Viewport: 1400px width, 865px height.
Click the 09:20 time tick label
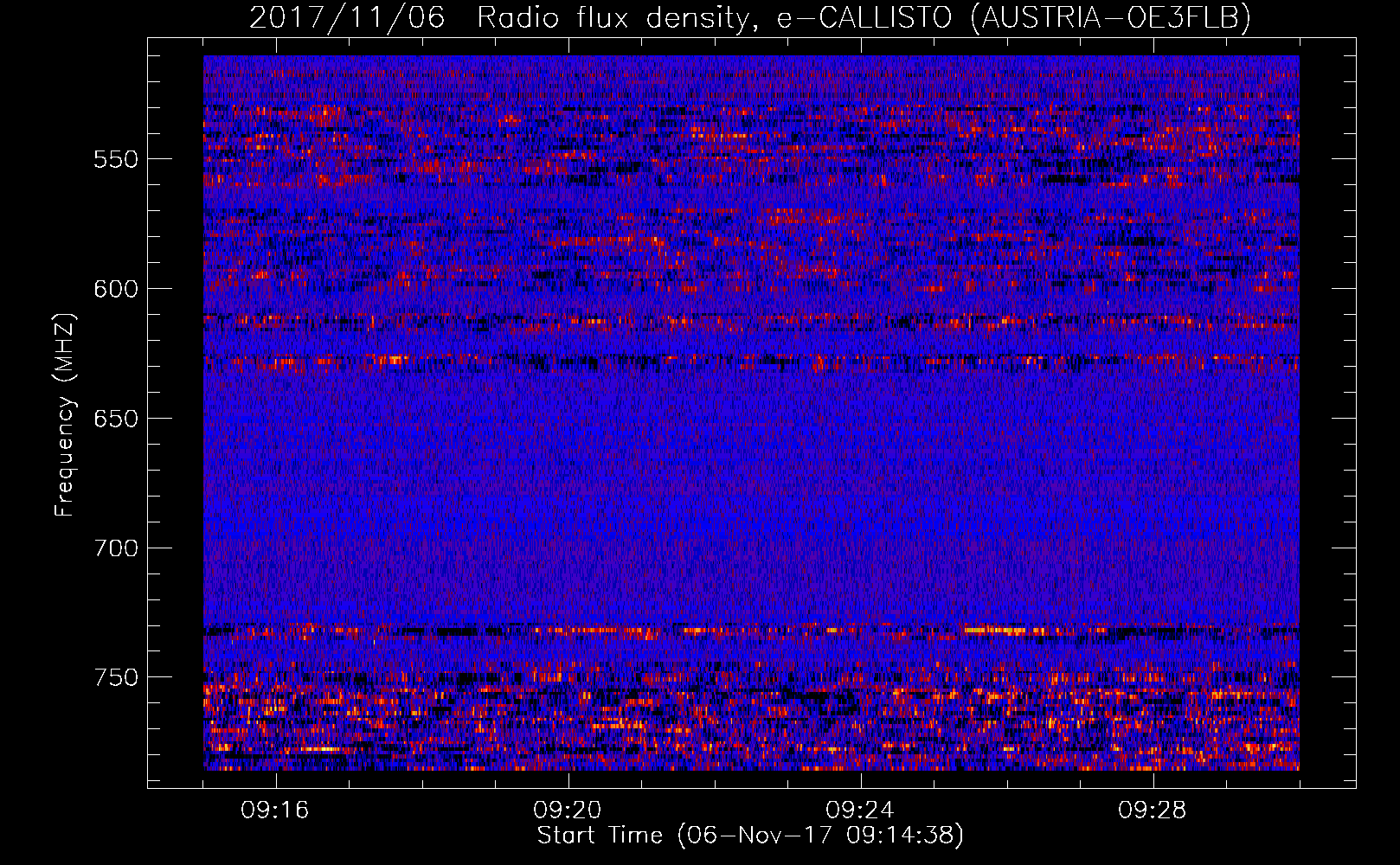point(568,811)
